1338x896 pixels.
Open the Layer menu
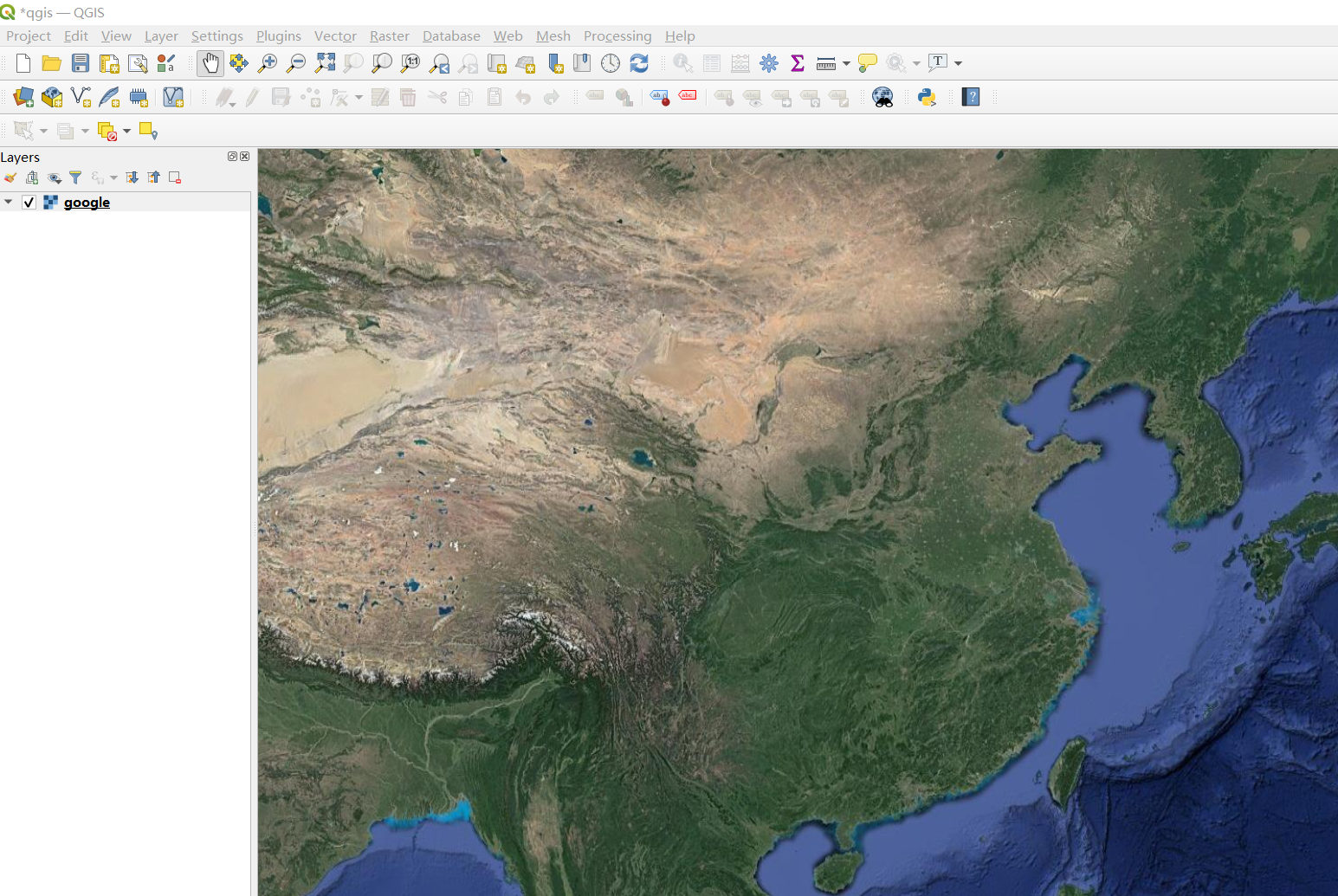[x=161, y=35]
